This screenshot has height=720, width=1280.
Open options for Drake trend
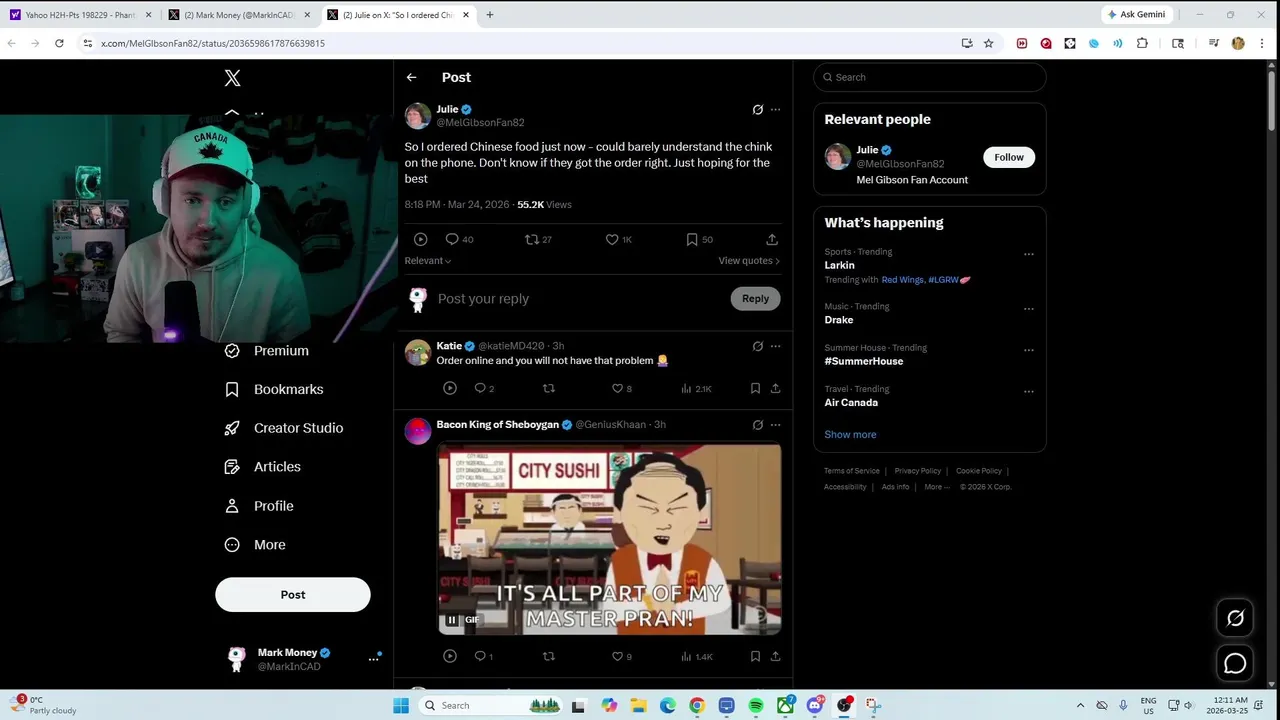pos(1028,309)
